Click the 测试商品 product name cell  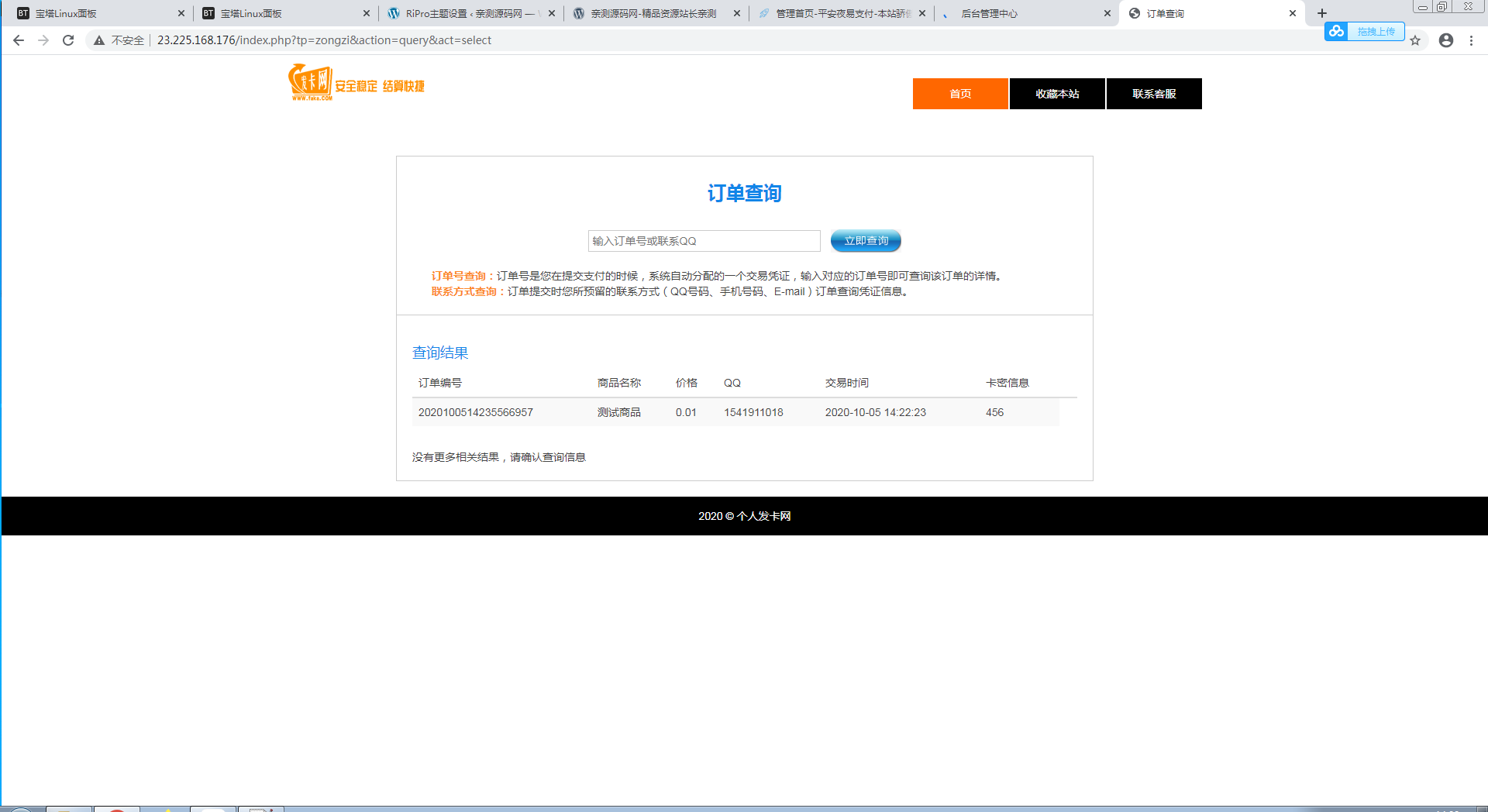[618, 412]
